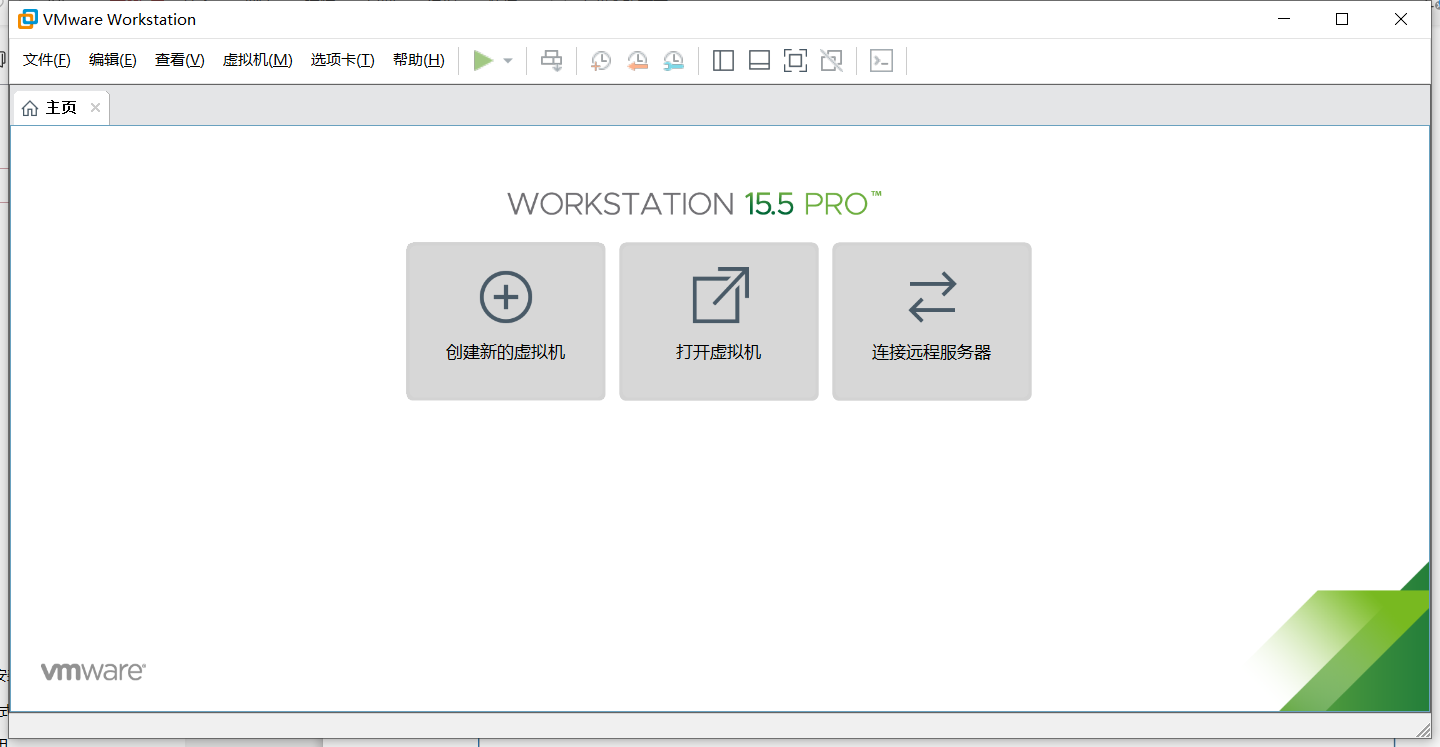Viewport: 1440px width, 747px height.
Task: Click the 打开虚拟机 tile
Action: pos(718,321)
